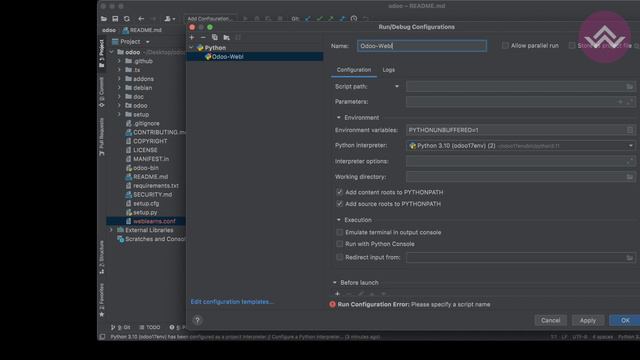Click browse folder icon in Redirect input field
640x360 pixels.
point(629,258)
